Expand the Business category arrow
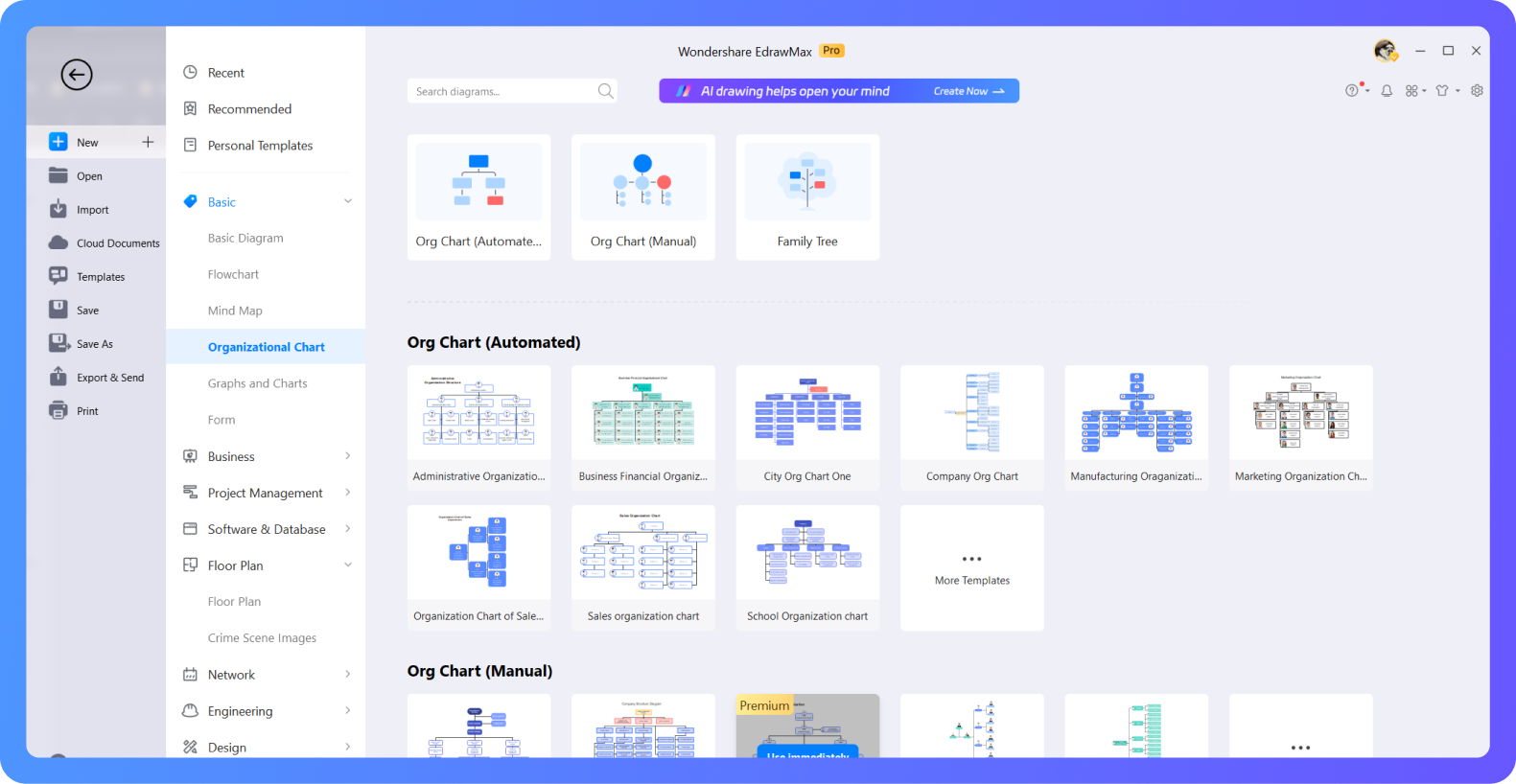The width and height of the screenshot is (1516, 784). pos(348,456)
